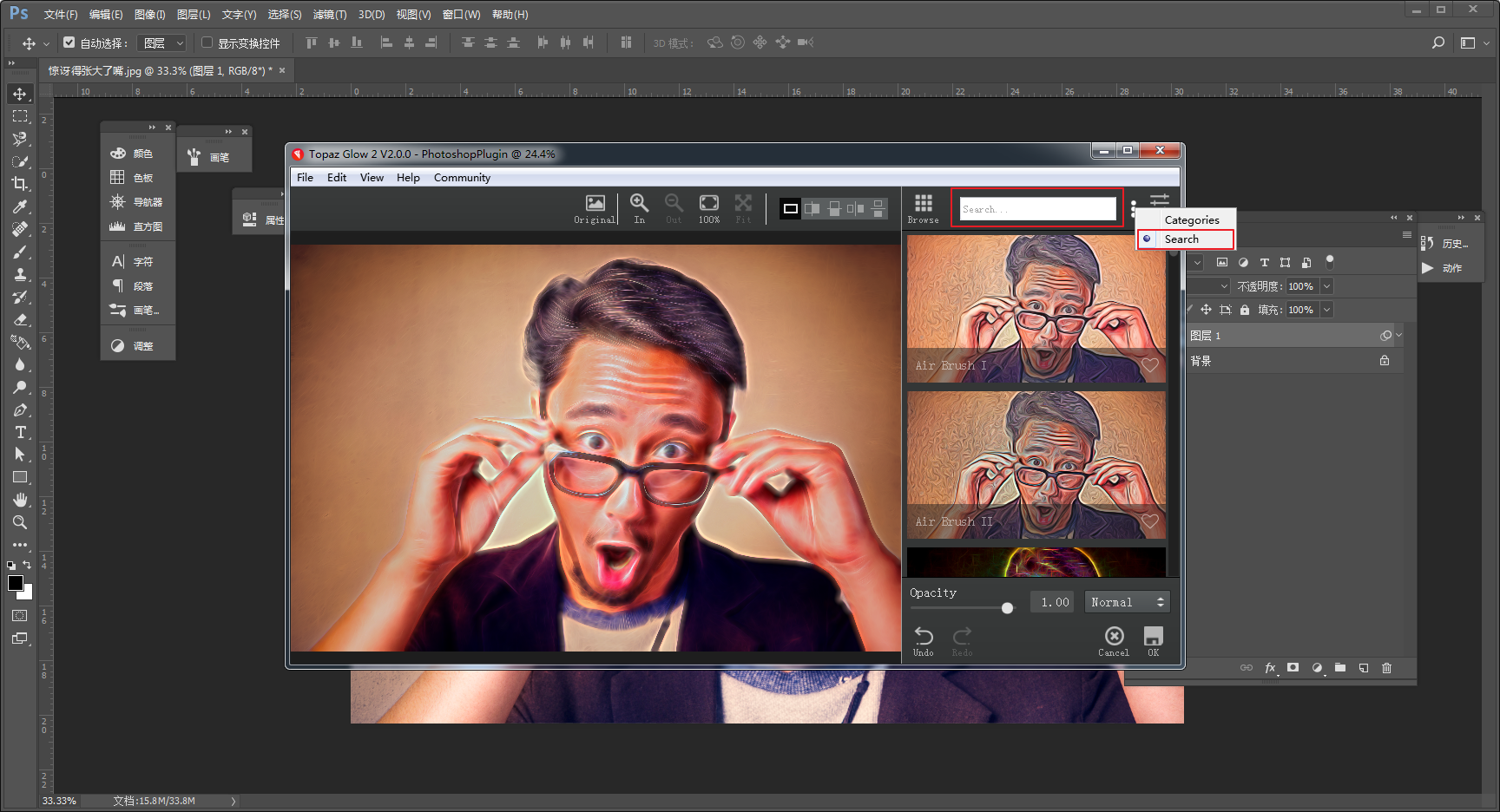Open the Topaz File menu

point(306,177)
